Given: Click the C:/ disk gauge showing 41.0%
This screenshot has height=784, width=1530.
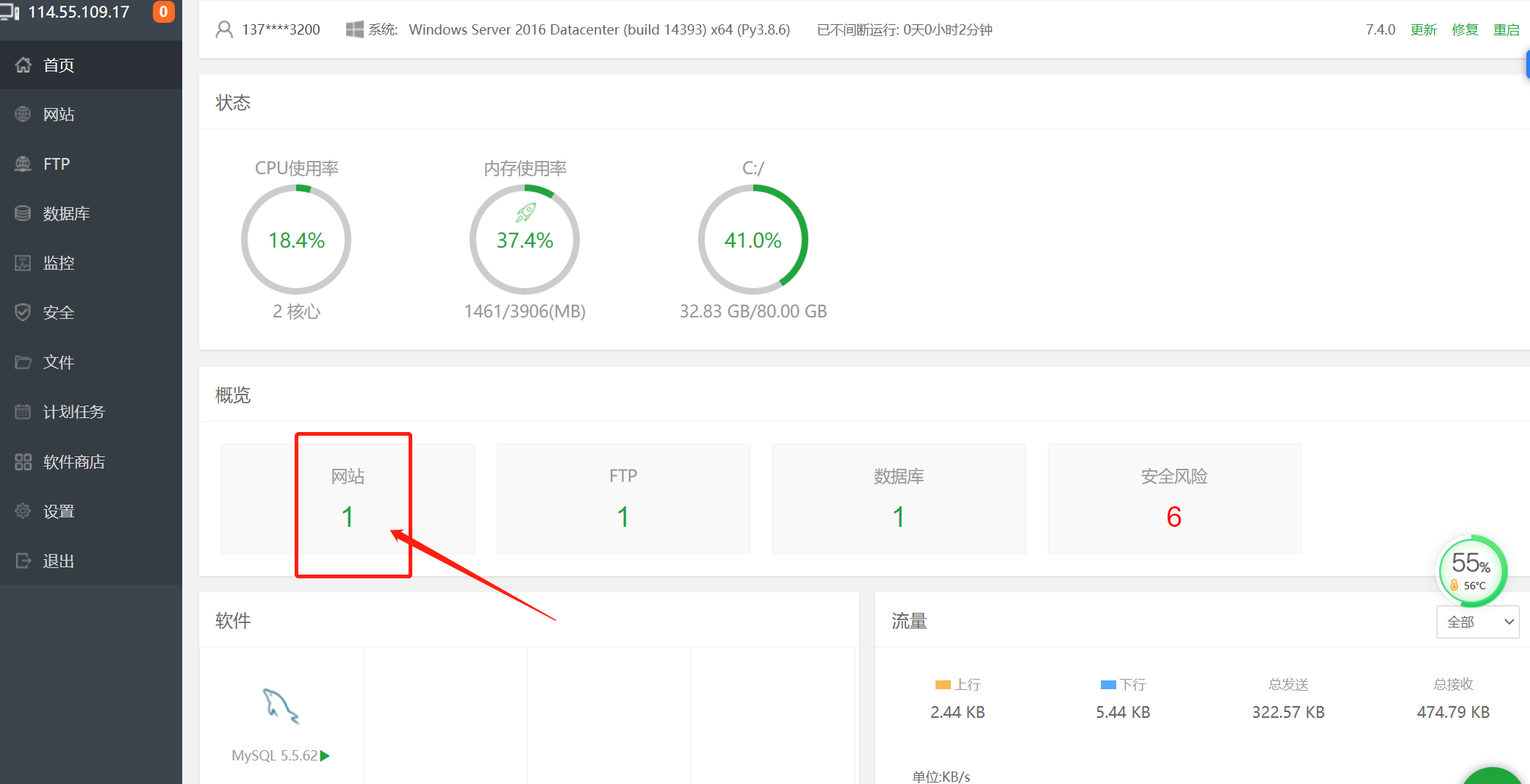Looking at the screenshot, I should [x=753, y=240].
